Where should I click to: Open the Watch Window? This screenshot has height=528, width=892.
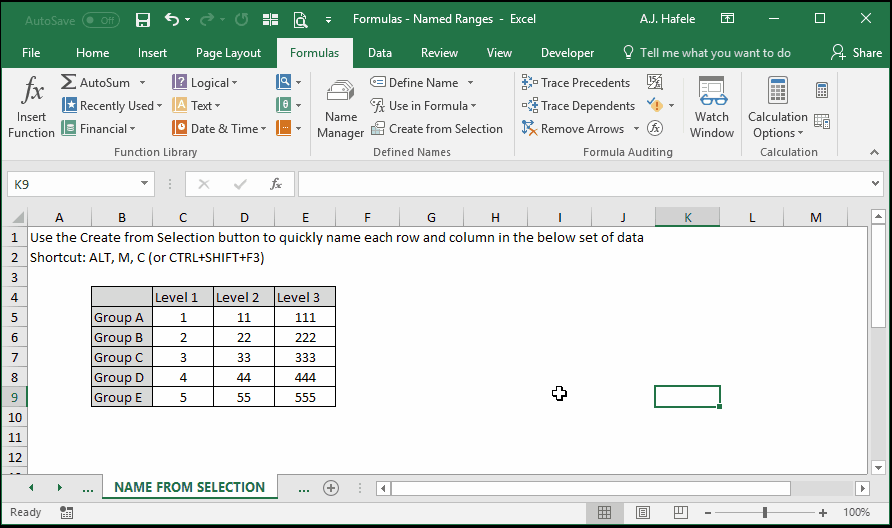coord(712,108)
